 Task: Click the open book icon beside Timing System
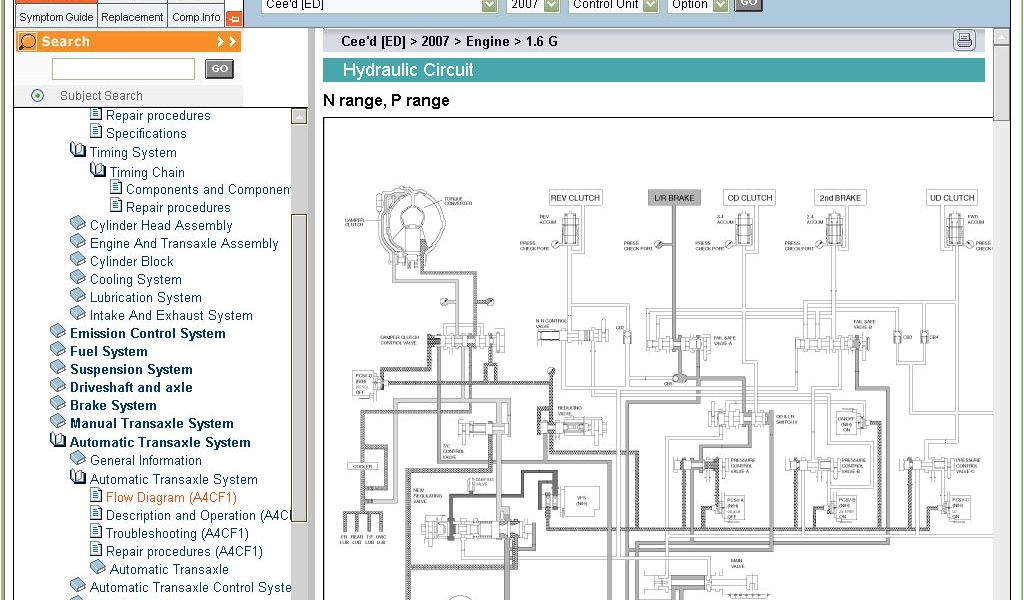coord(78,151)
